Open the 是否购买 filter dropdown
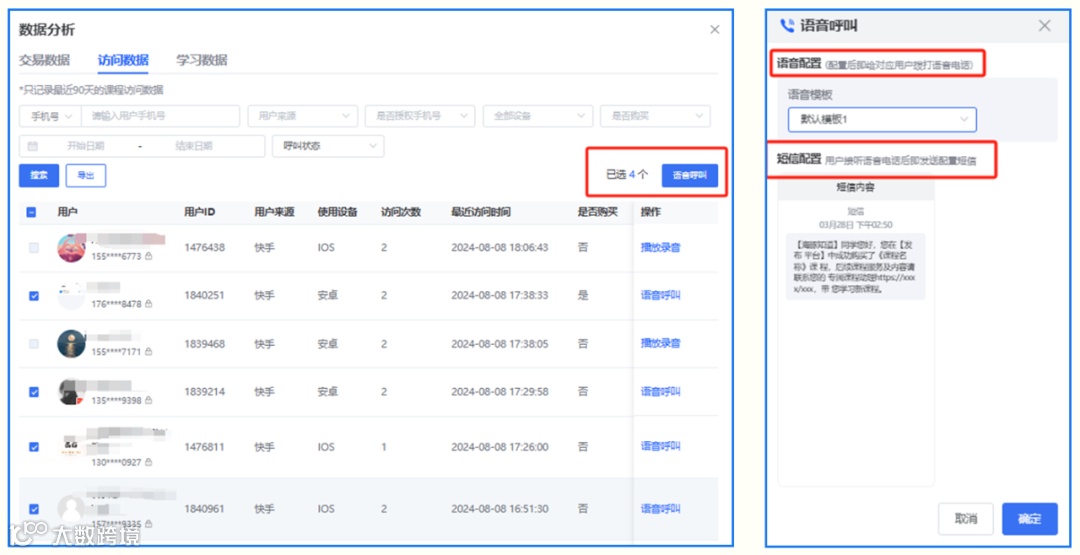Screen dimensions: 1080x555 [655, 116]
